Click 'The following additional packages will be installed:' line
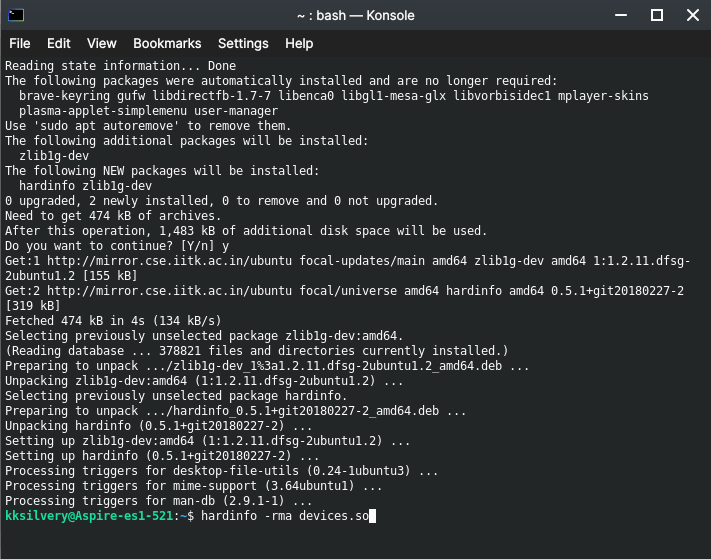Viewport: 711px width, 559px height. (x=186, y=141)
